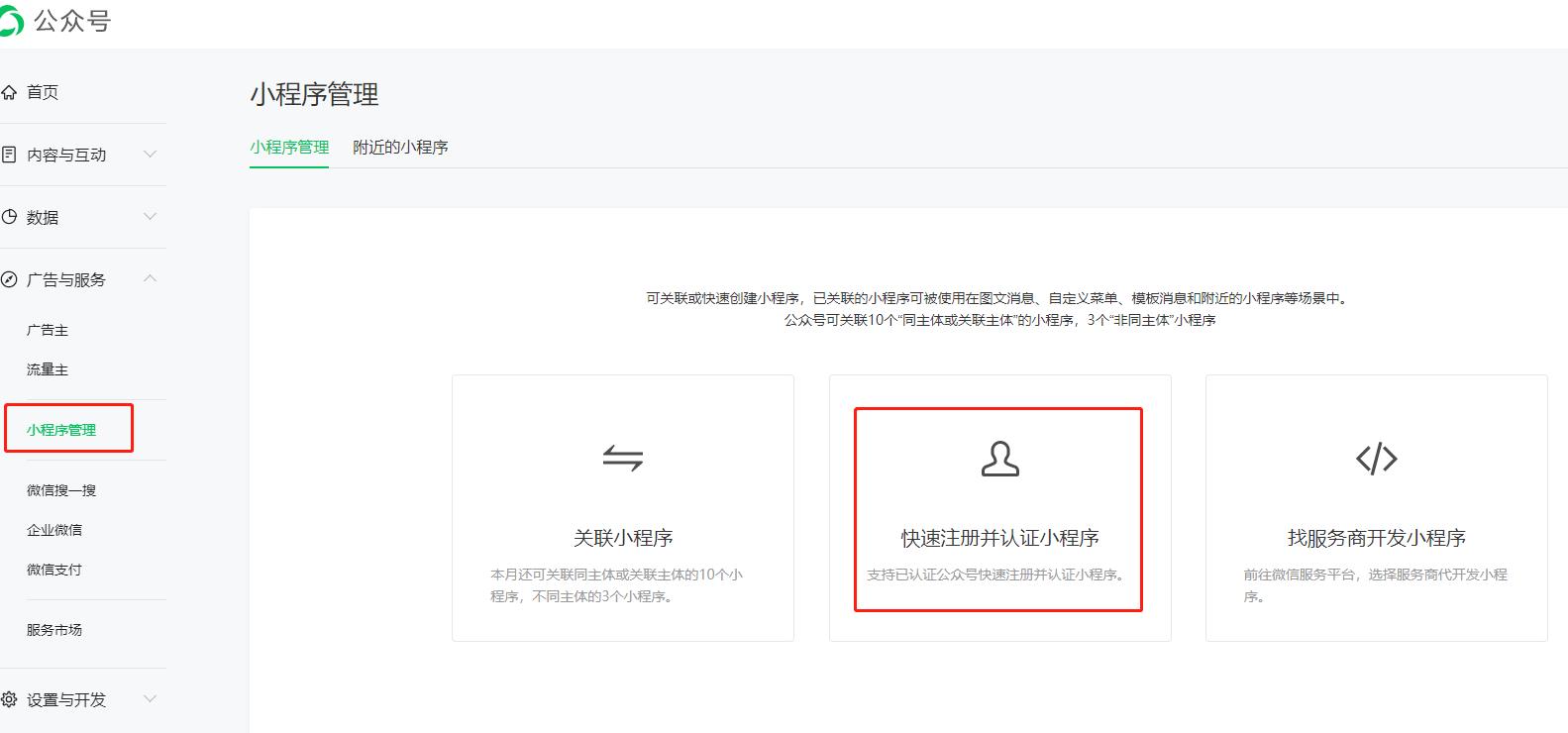Open 服务市场 in the sidebar
Viewport: 1568px width, 733px height.
click(54, 630)
